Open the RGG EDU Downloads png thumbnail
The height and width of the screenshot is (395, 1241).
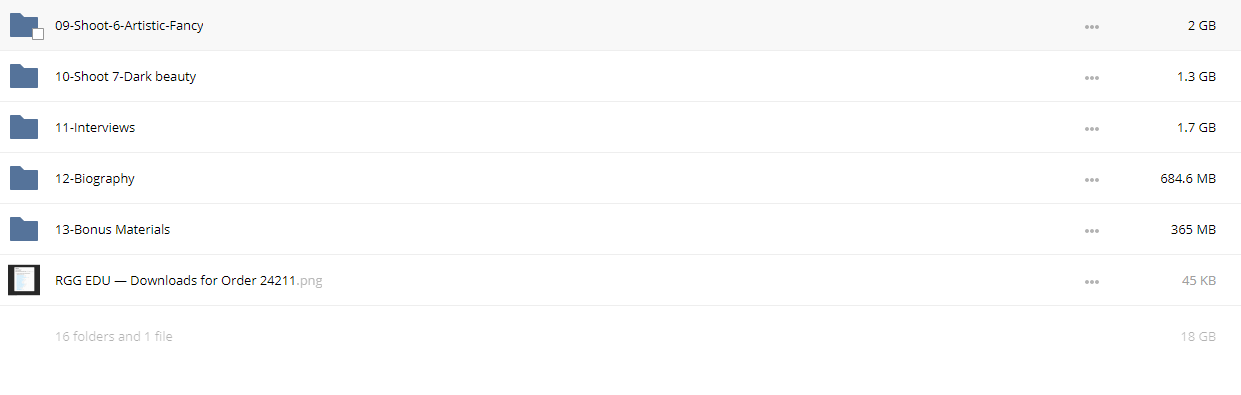(24, 280)
